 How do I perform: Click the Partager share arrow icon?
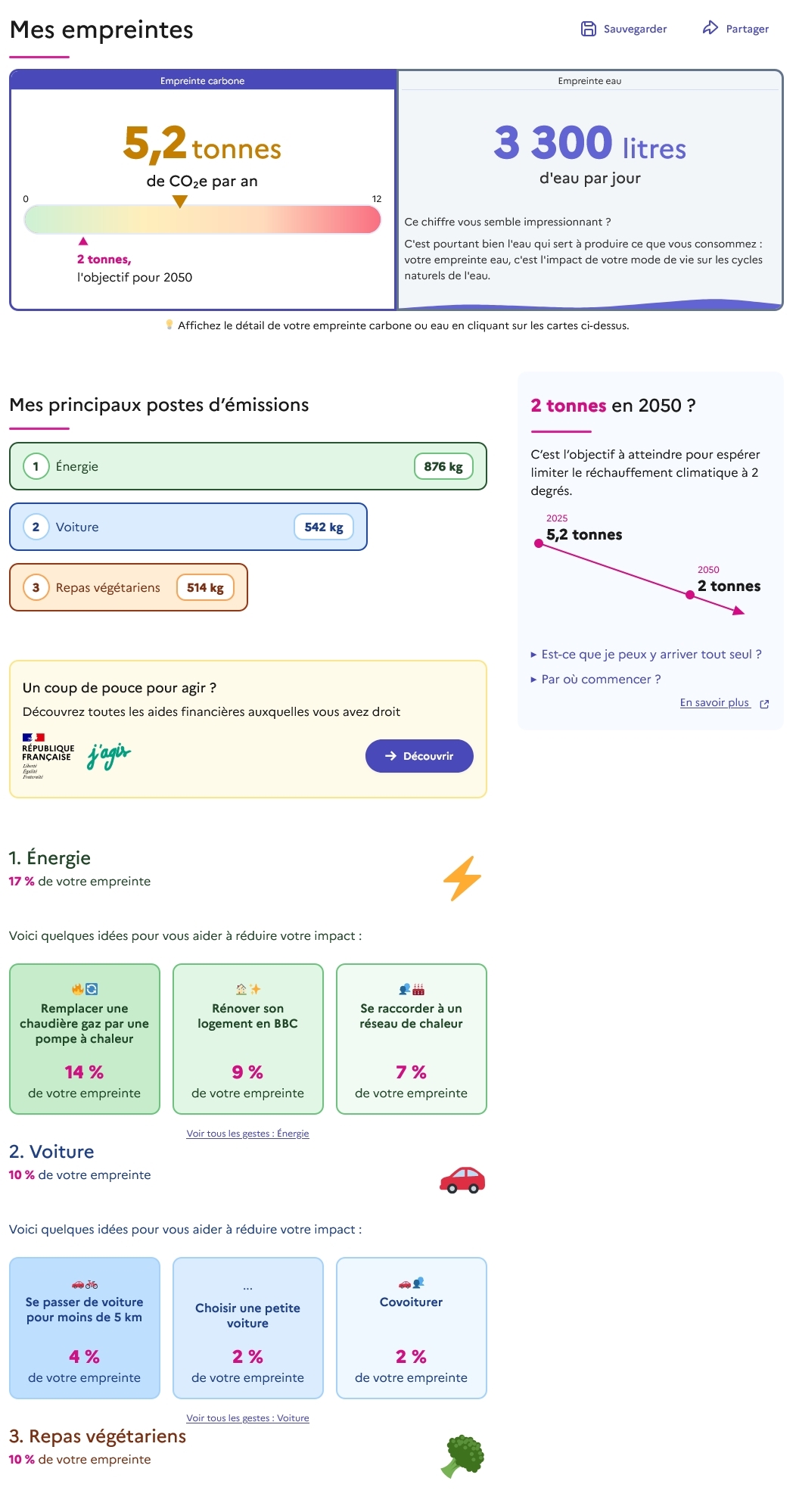point(710,28)
